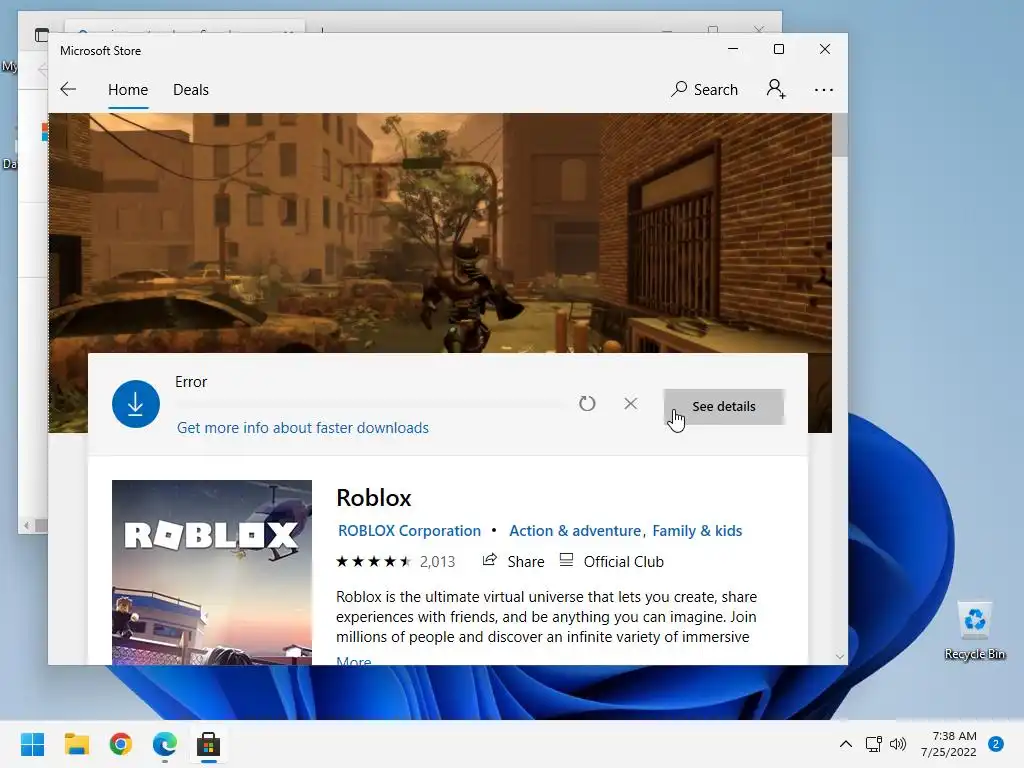Open Microsoft Edge from the taskbar
This screenshot has width=1024, height=768.
[165, 744]
